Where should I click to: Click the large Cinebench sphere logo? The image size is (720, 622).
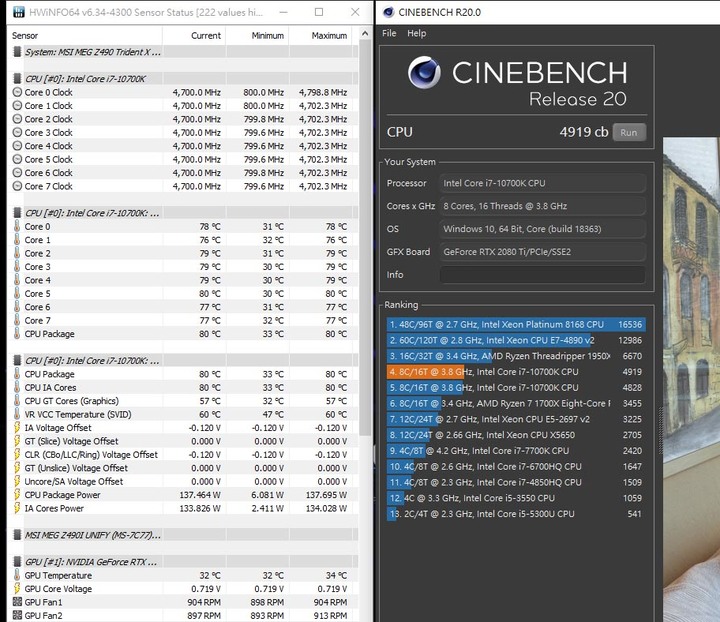(x=424, y=72)
